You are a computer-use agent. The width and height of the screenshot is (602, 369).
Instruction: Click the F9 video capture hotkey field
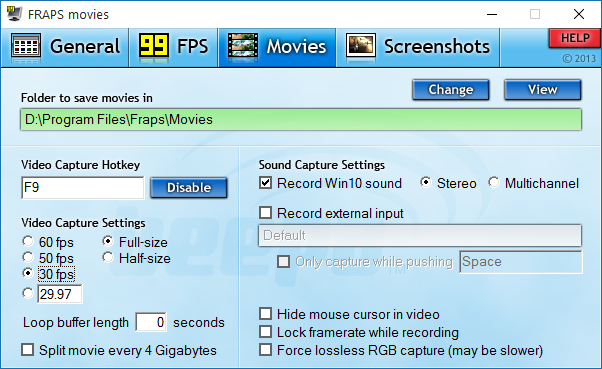pos(83,188)
